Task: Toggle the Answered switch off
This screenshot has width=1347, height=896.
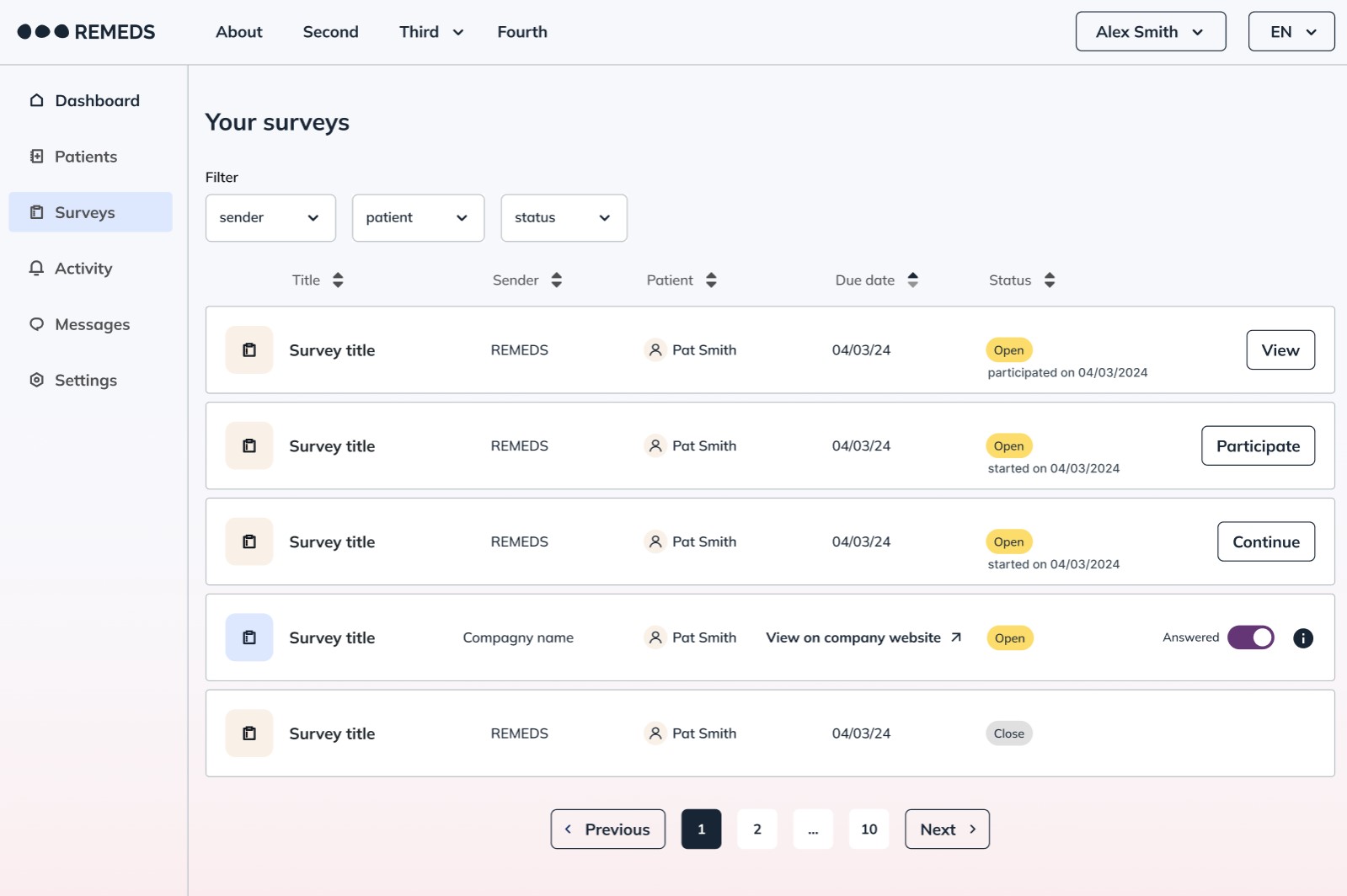Action: tap(1250, 637)
